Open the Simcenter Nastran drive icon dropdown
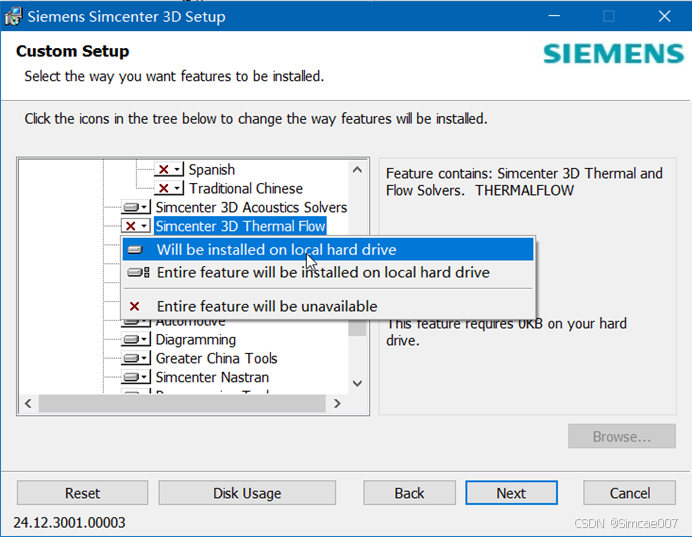692x537 pixels. tap(135, 377)
